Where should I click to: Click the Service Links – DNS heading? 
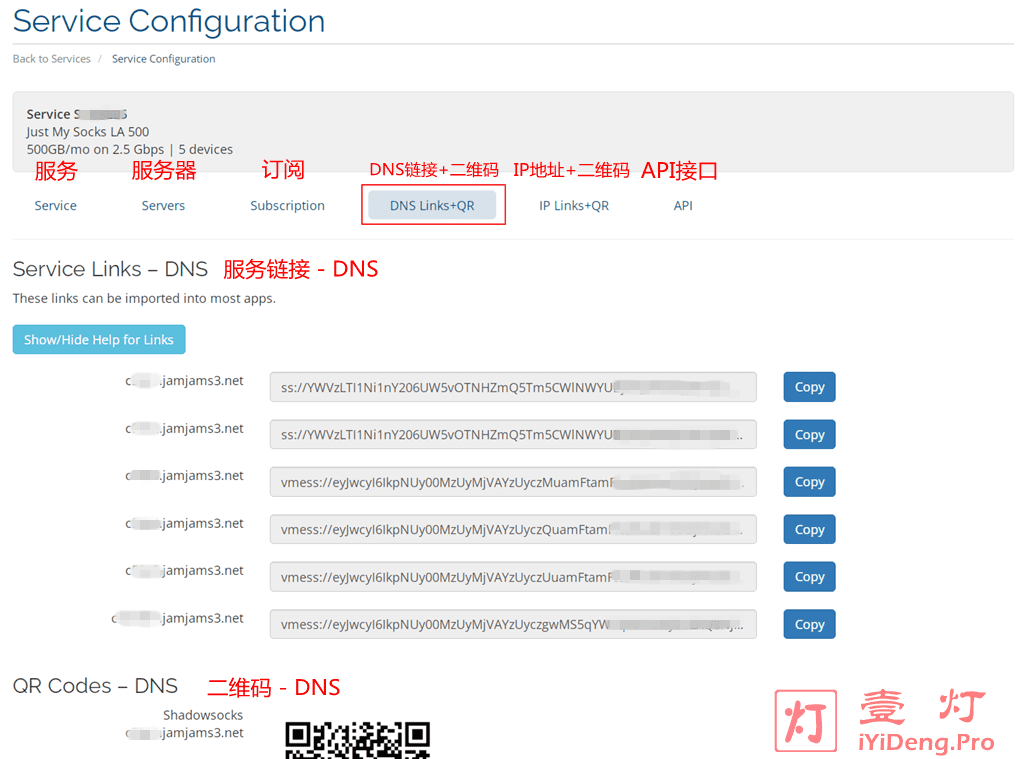(110, 269)
